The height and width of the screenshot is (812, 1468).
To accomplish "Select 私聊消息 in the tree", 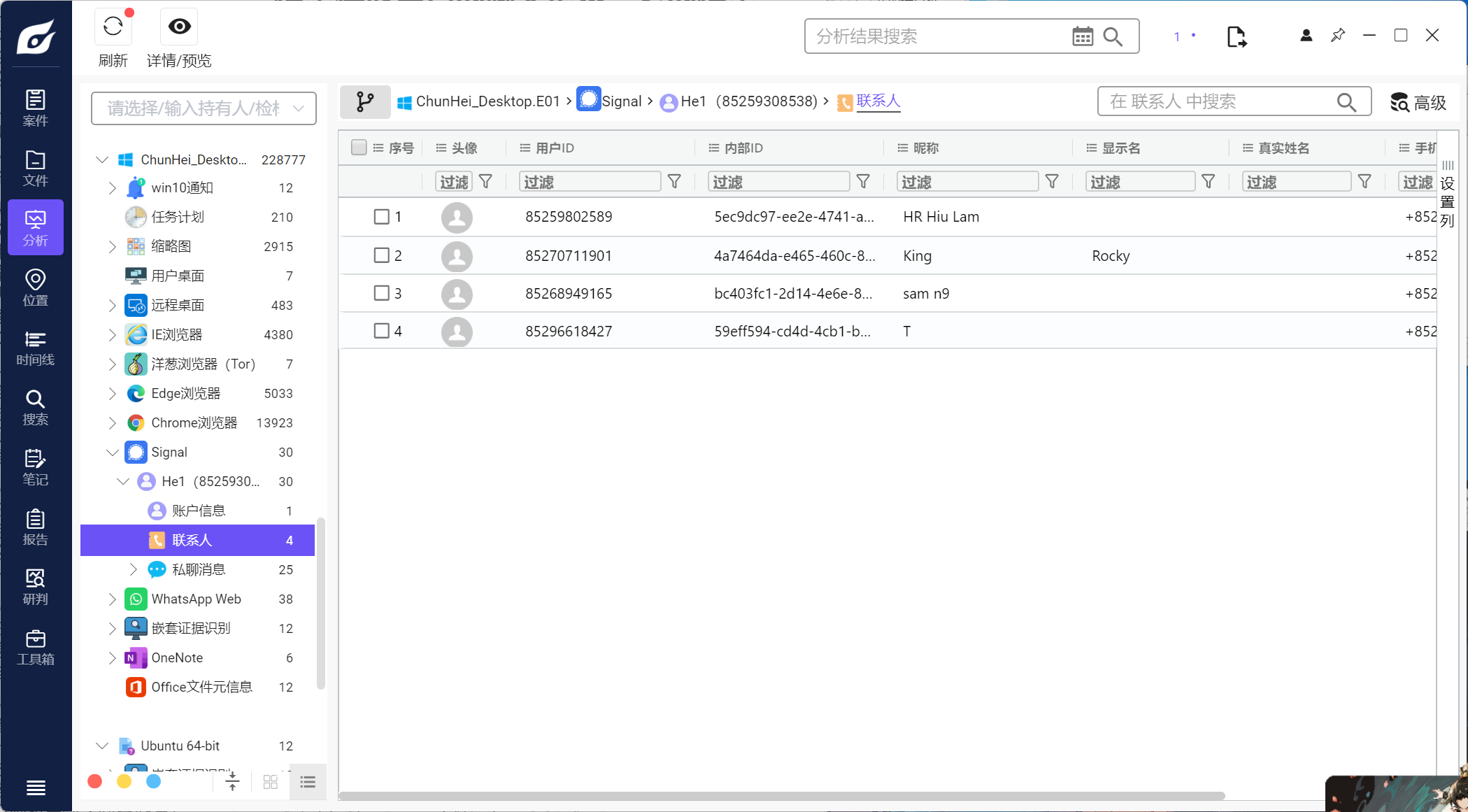I will pos(199,569).
